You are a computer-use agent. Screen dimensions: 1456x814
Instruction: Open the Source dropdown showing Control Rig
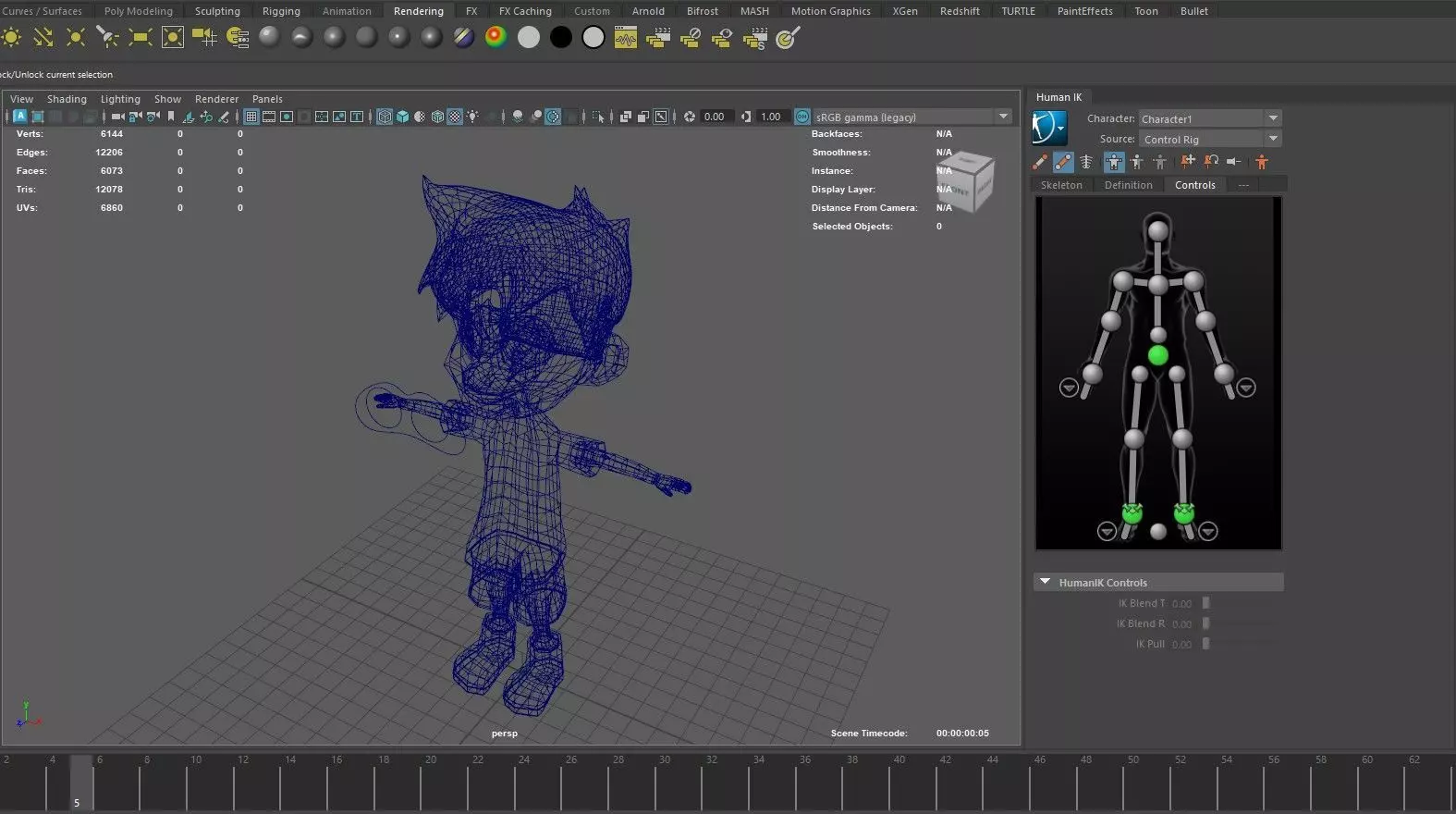pyautogui.click(x=1209, y=139)
